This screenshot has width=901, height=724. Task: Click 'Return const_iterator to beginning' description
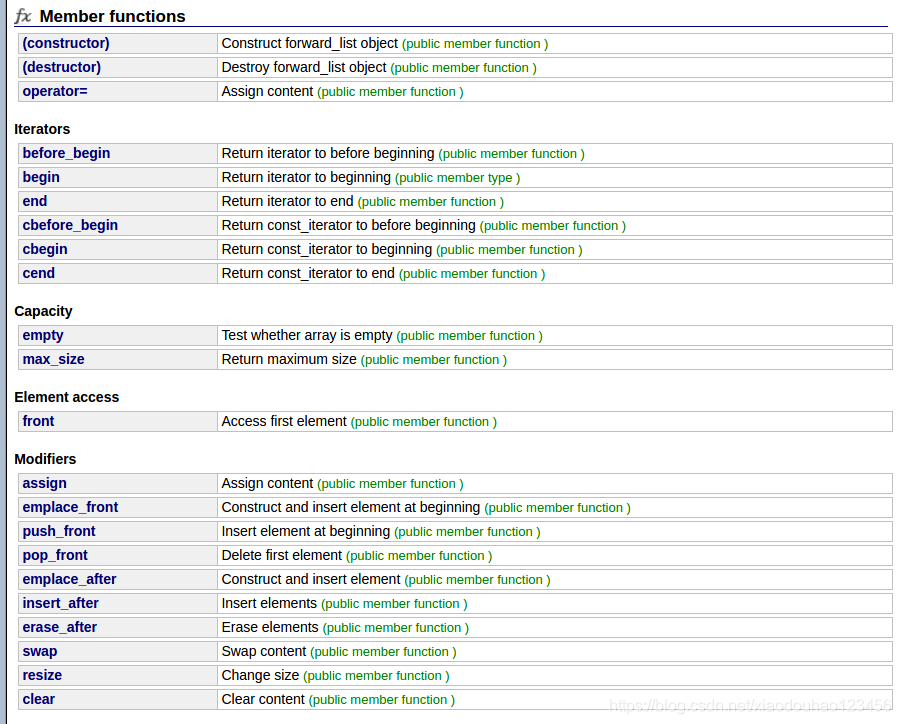click(327, 249)
